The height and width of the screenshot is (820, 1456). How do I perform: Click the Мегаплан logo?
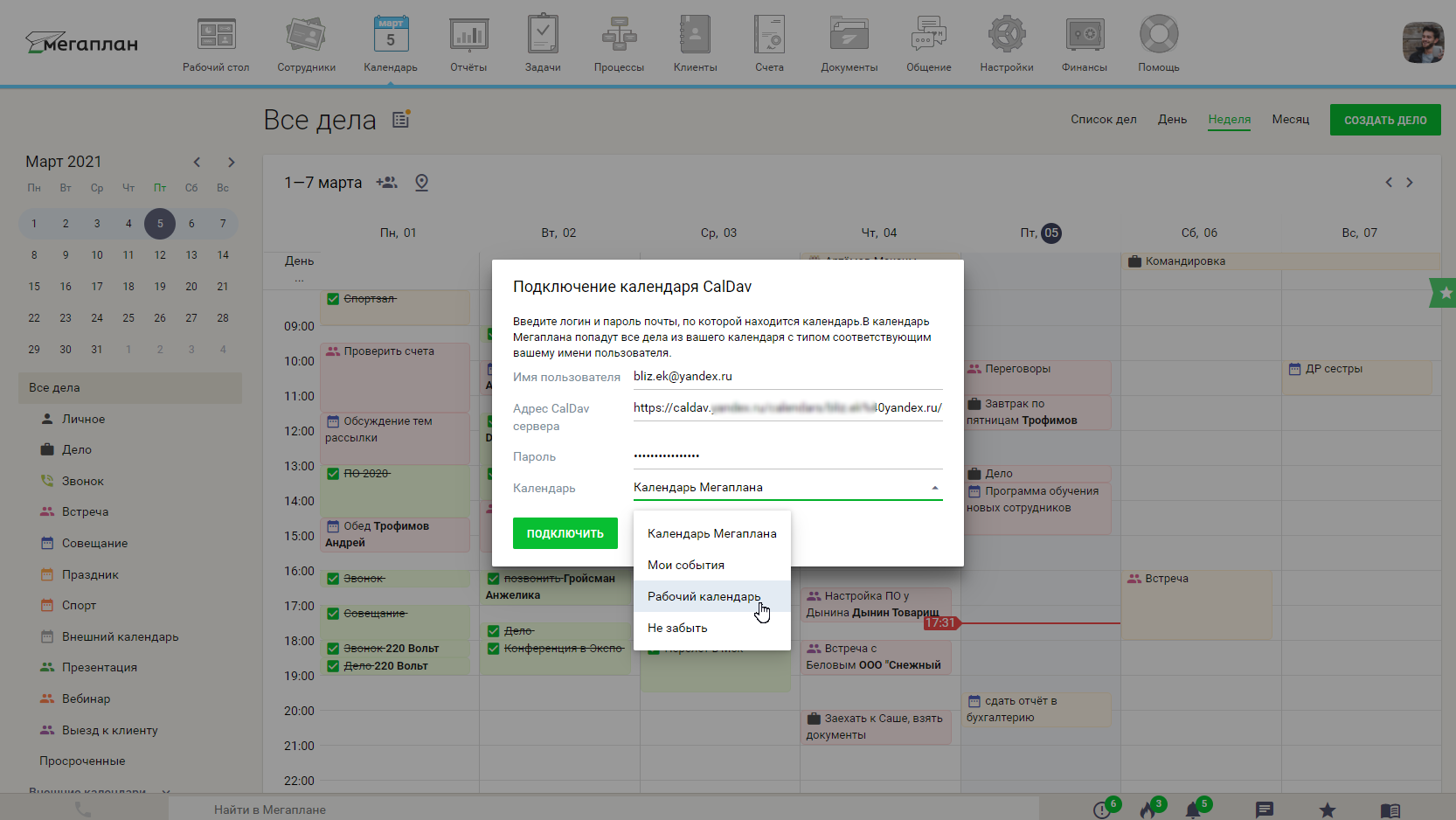coord(81,43)
